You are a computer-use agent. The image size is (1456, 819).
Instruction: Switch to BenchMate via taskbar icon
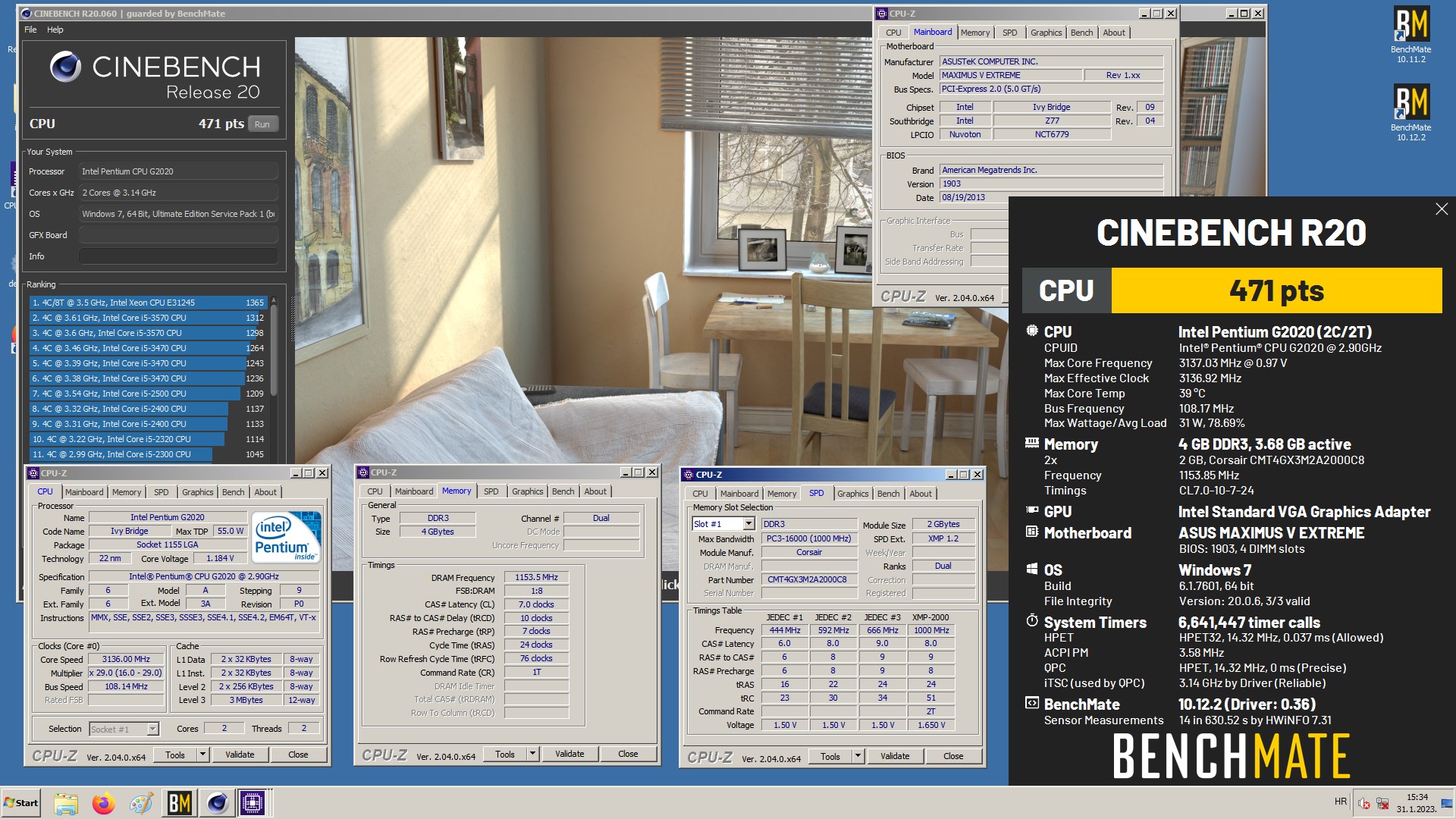tap(180, 803)
